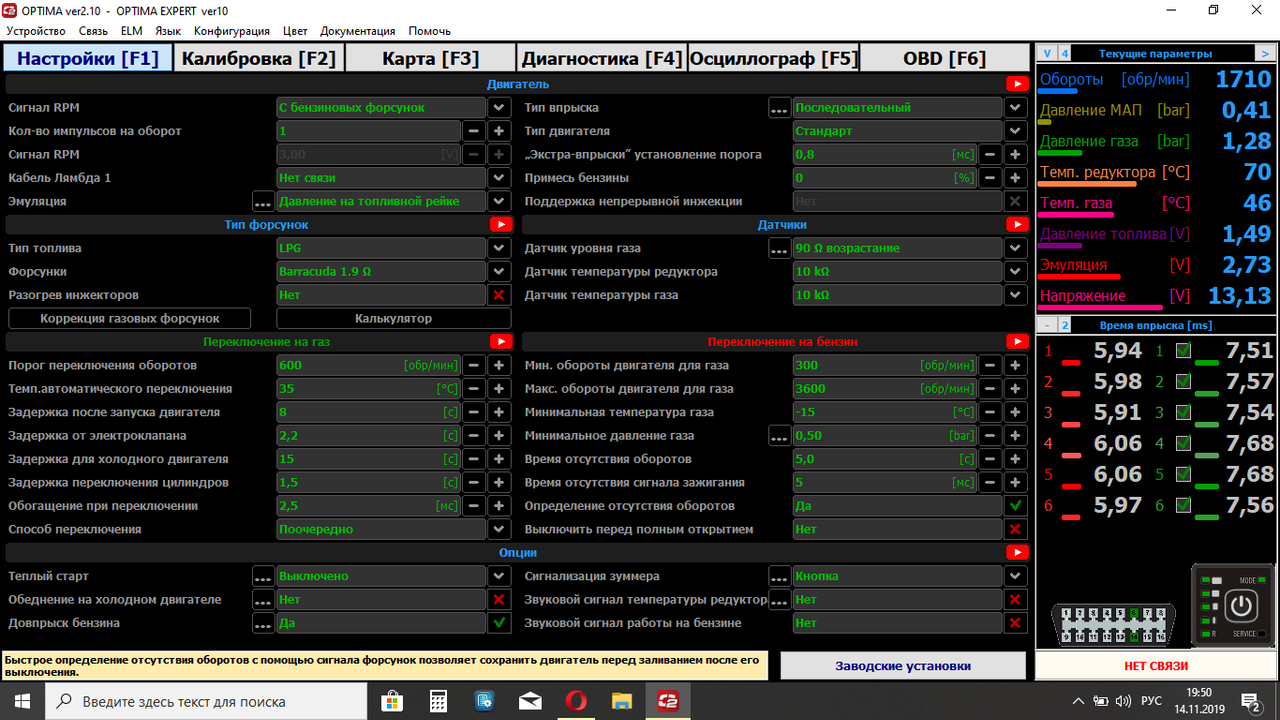1280x720 pixels.
Task: Click НЕТ СВЯЗИ status button
Action: (x=1155, y=666)
